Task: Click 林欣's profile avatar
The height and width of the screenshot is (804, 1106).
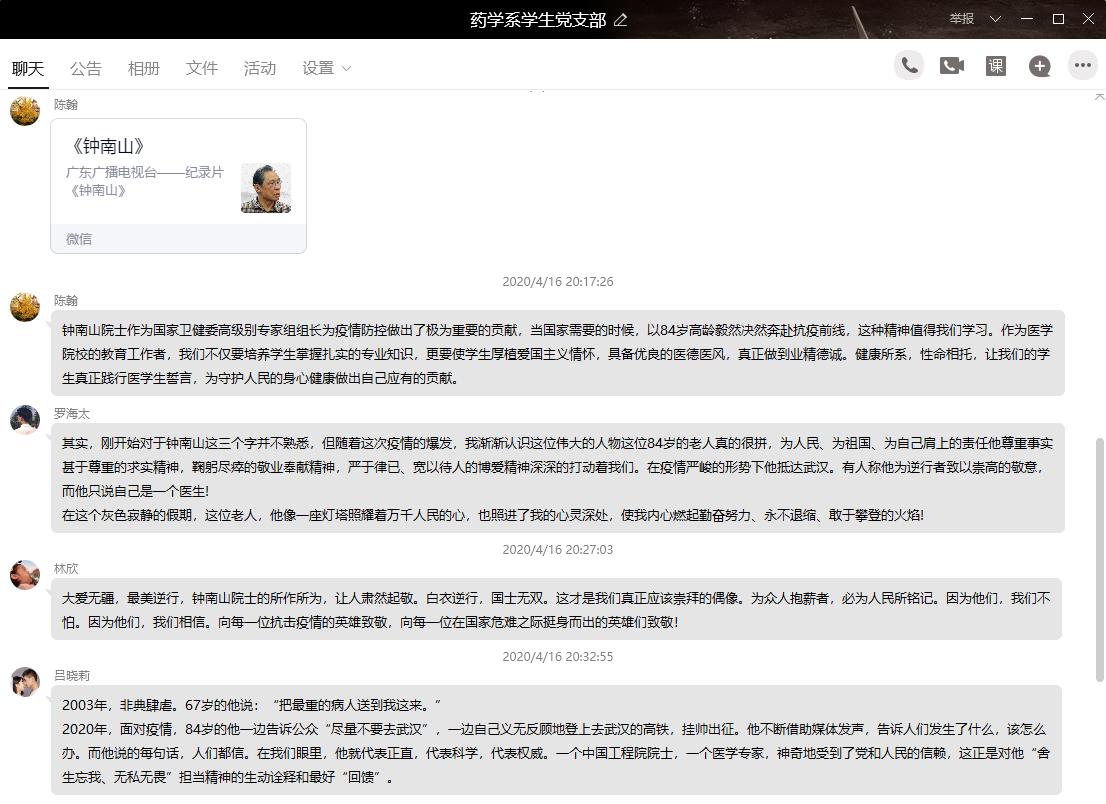Action: [x=25, y=575]
